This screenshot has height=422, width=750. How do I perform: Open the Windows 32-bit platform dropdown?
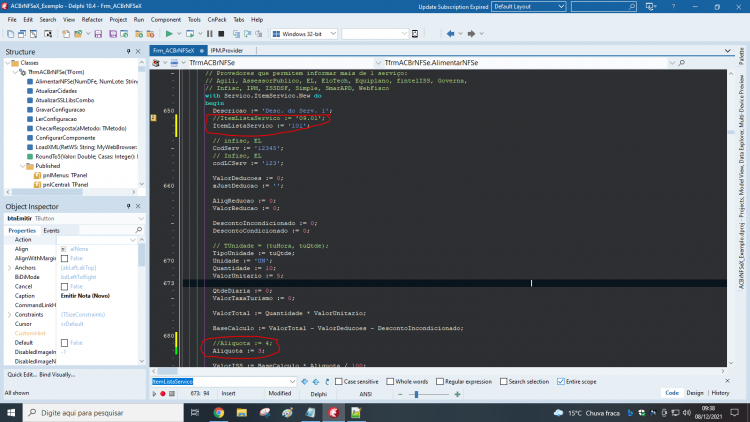pyautogui.click(x=304, y=34)
